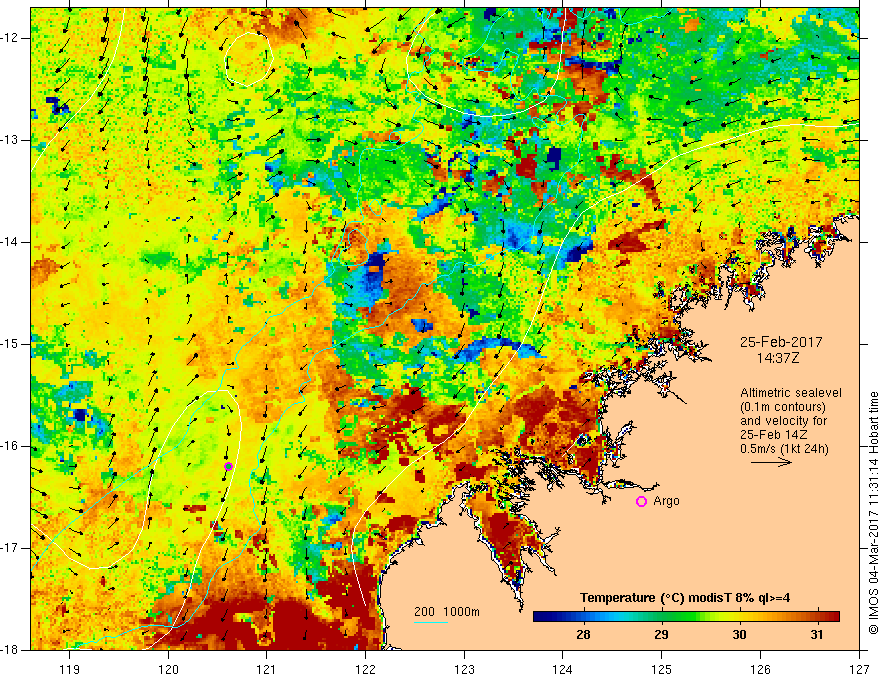
Task: Click the longitude axis label 120
Action: (x=168, y=669)
